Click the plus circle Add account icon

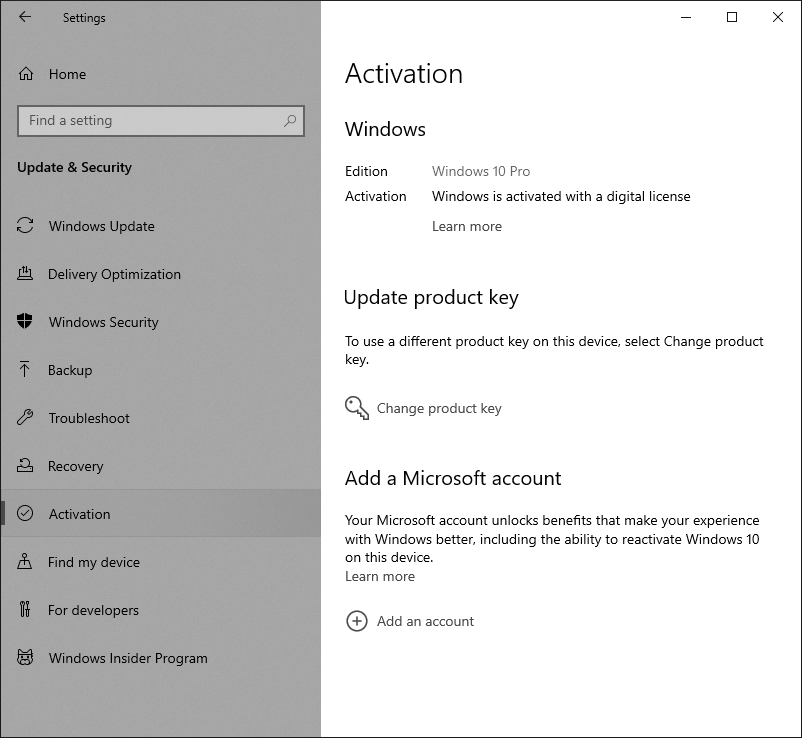[x=357, y=621]
